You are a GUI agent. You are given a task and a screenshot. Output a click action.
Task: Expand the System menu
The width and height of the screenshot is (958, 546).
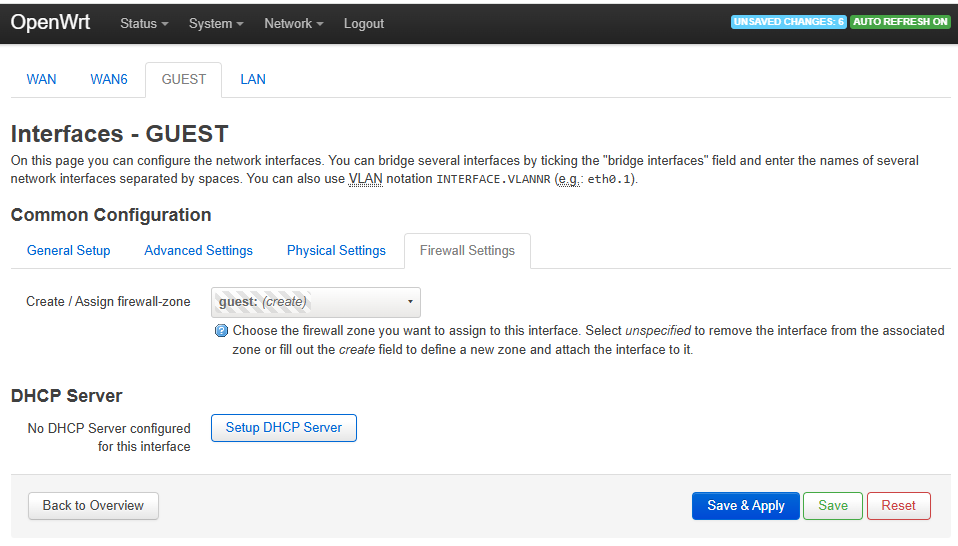coord(216,23)
